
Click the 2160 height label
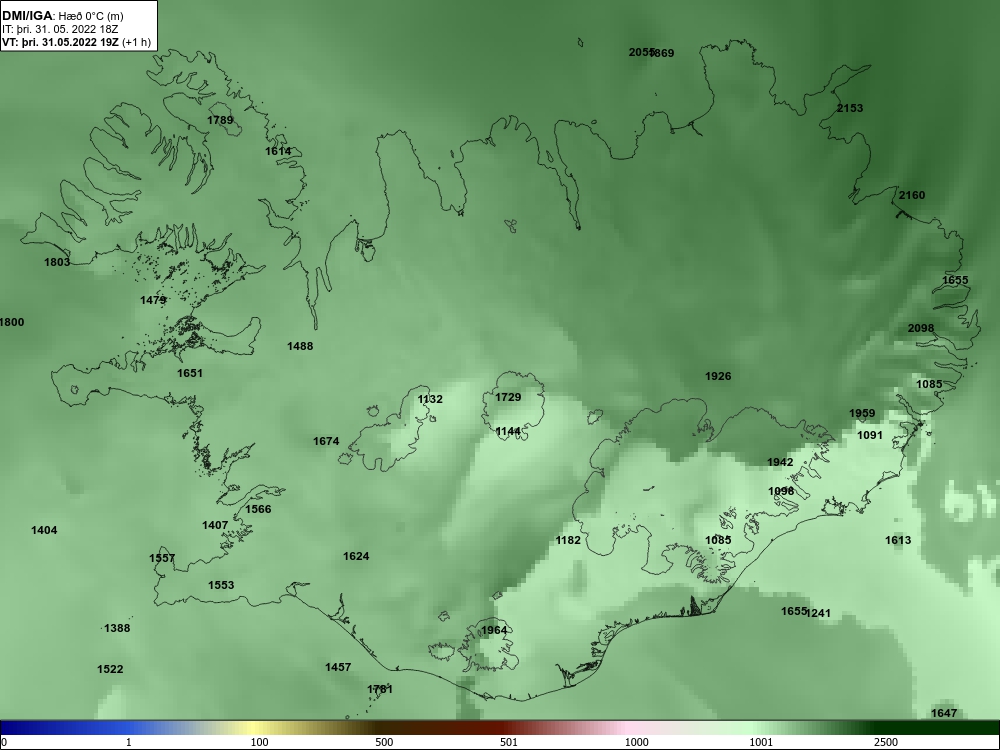(912, 195)
